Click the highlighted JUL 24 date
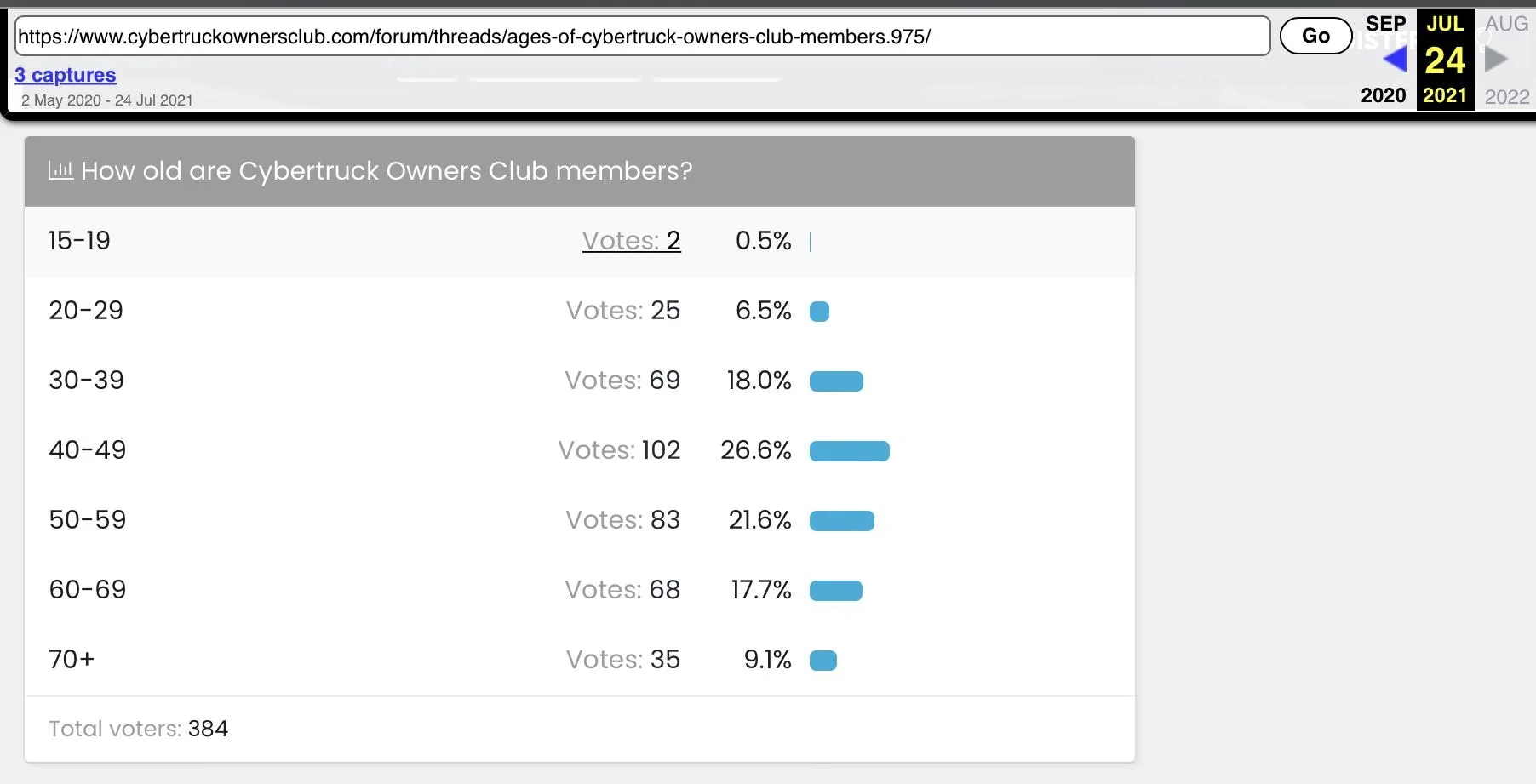The height and width of the screenshot is (784, 1536). pos(1445,60)
